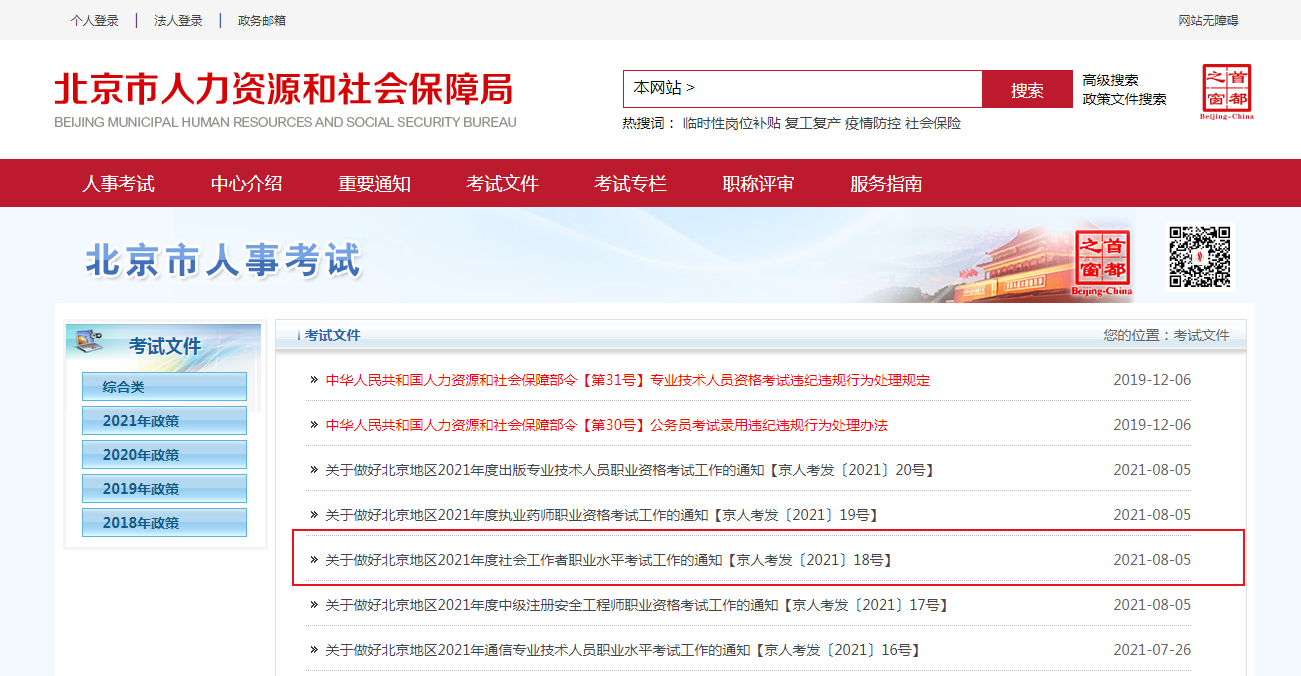This screenshot has width=1301, height=676.
Task: Open the 执业药师 19号 notice
Action: pyautogui.click(x=602, y=515)
